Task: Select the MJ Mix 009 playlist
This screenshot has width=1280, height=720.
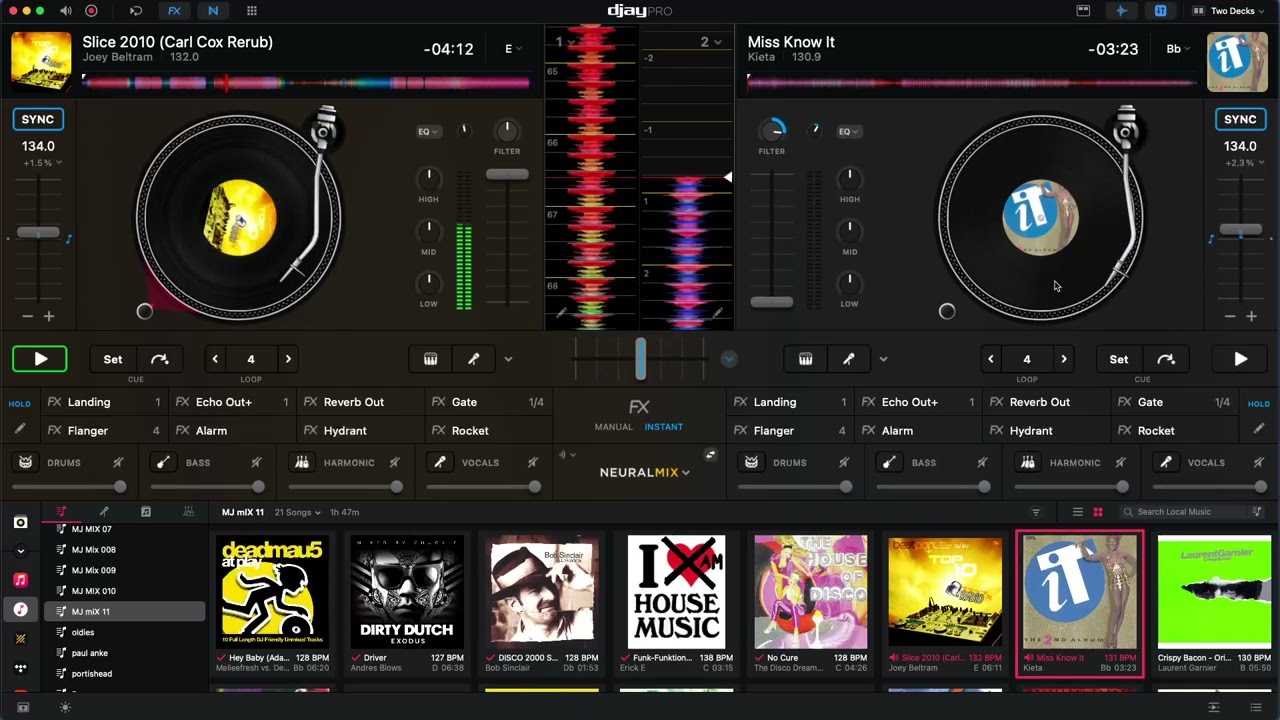Action: point(124,570)
